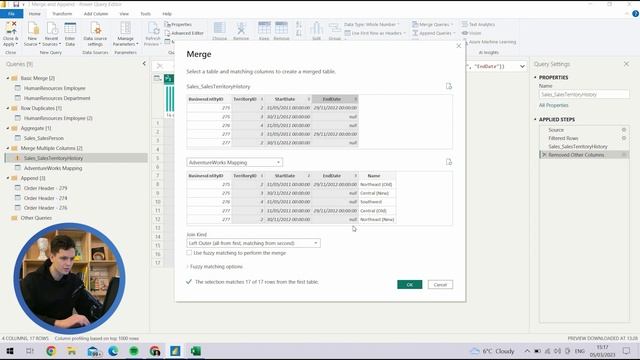Viewport: 640px width, 360px height.
Task: Open the All Properties link
Action: click(x=553, y=105)
